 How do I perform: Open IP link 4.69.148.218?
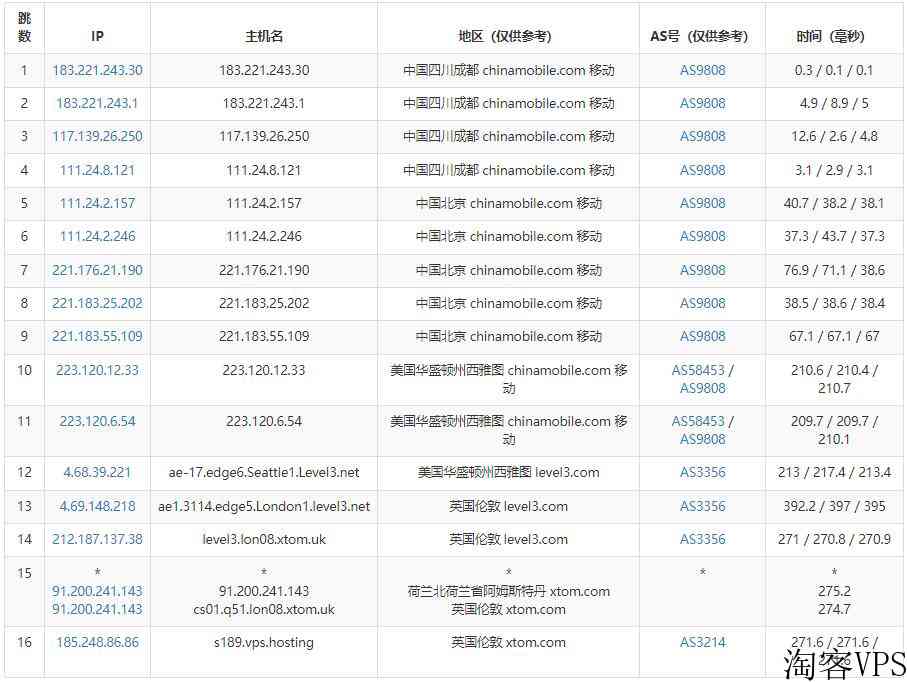pos(97,506)
